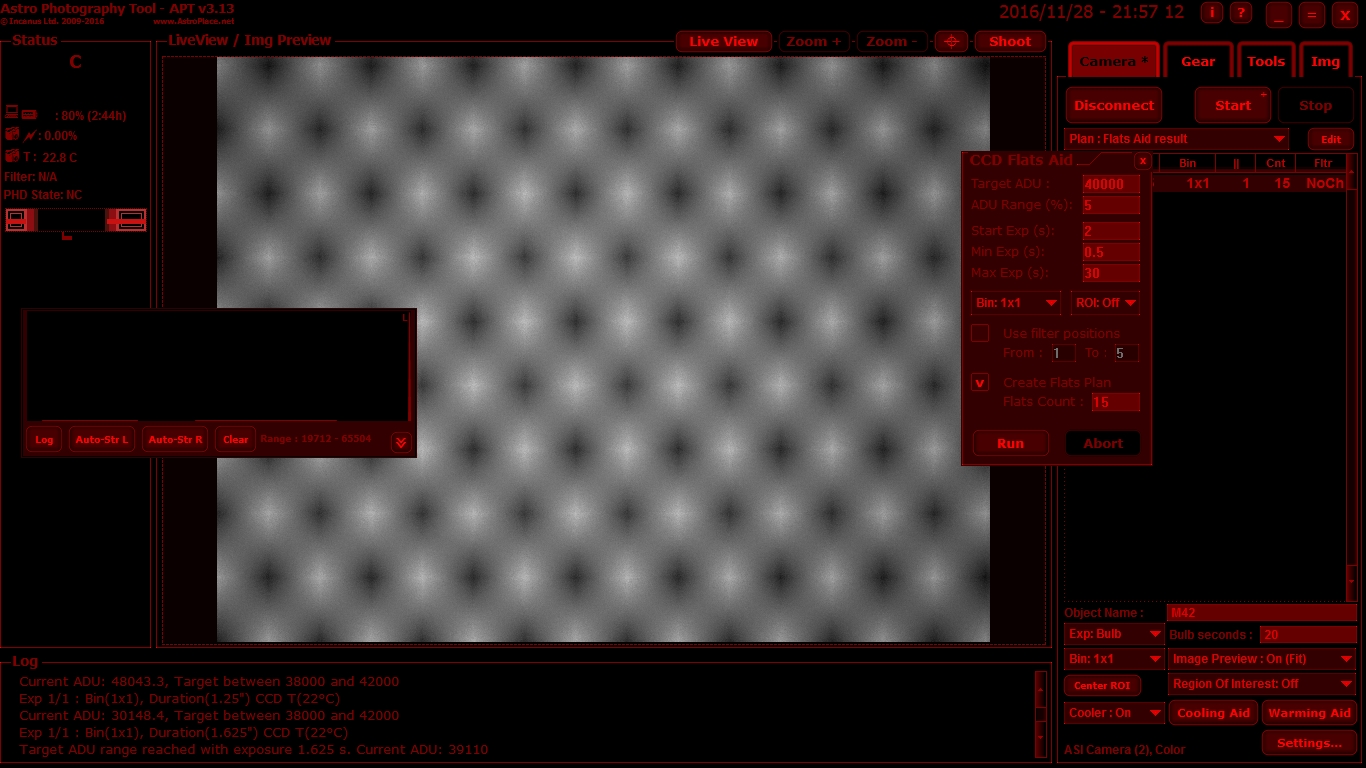Open the Image Preview : On (Fit) dropdown
The image size is (1366, 768).
coord(1262,659)
